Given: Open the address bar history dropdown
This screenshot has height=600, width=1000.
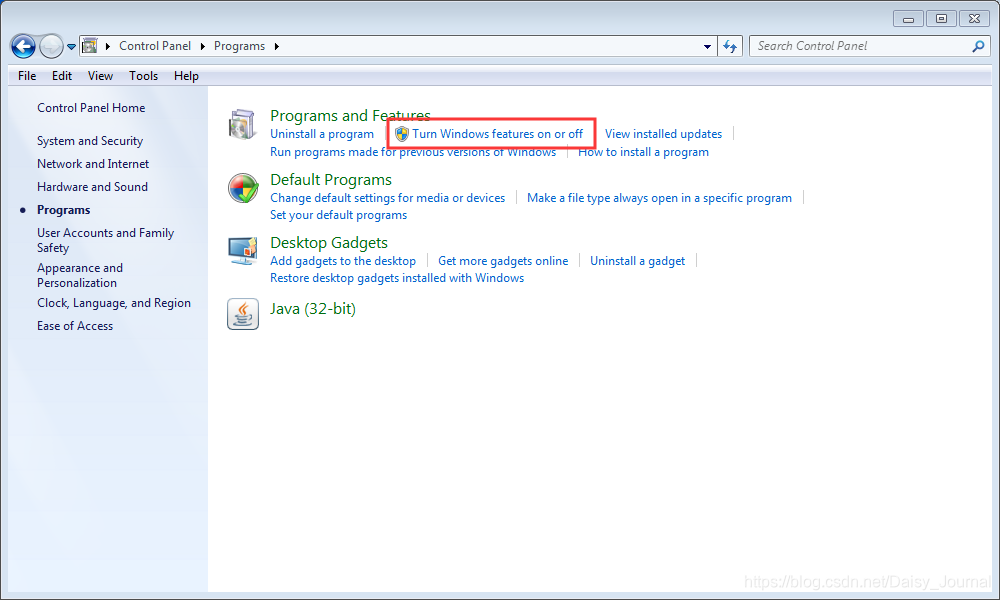Looking at the screenshot, I should [x=707, y=47].
